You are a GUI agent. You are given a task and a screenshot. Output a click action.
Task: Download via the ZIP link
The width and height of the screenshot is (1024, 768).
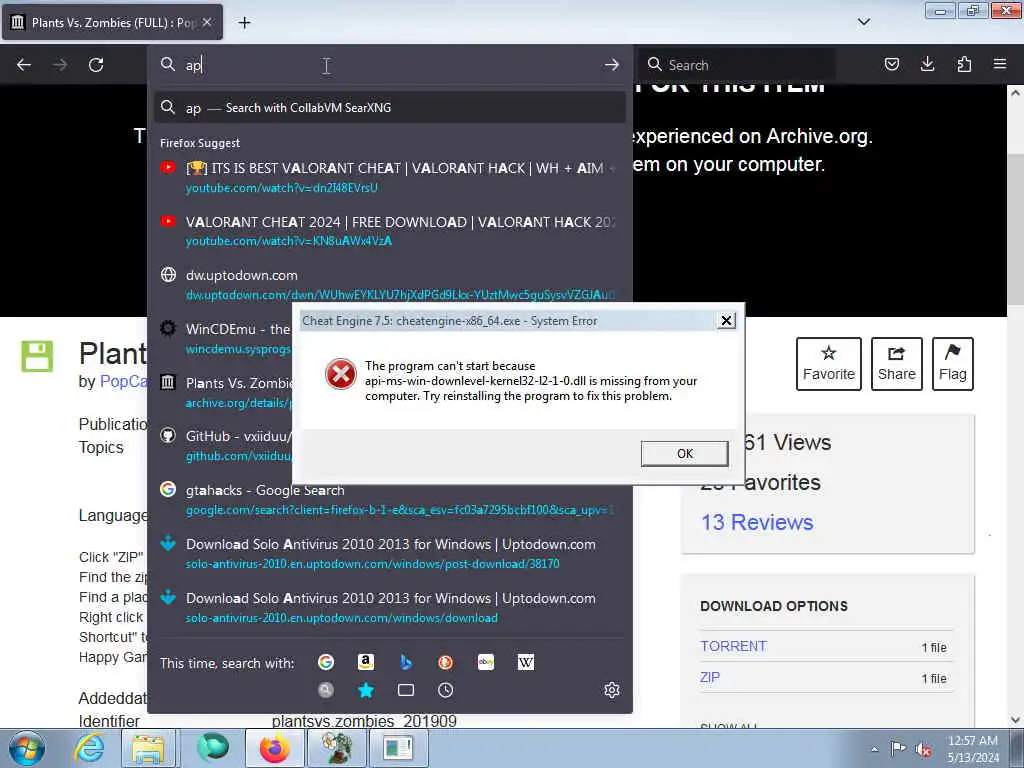[x=710, y=677]
